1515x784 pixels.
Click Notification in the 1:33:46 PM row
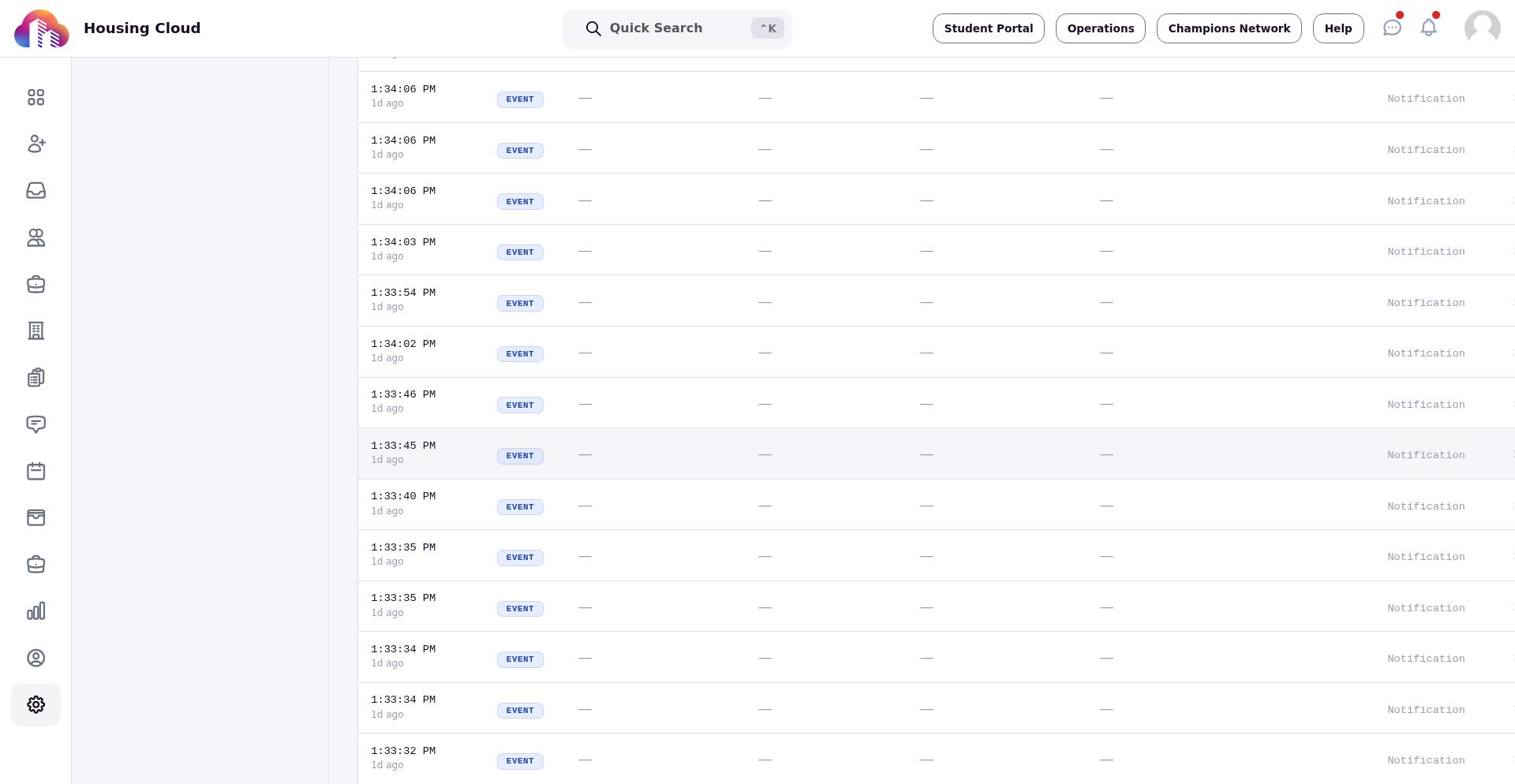[1426, 405]
